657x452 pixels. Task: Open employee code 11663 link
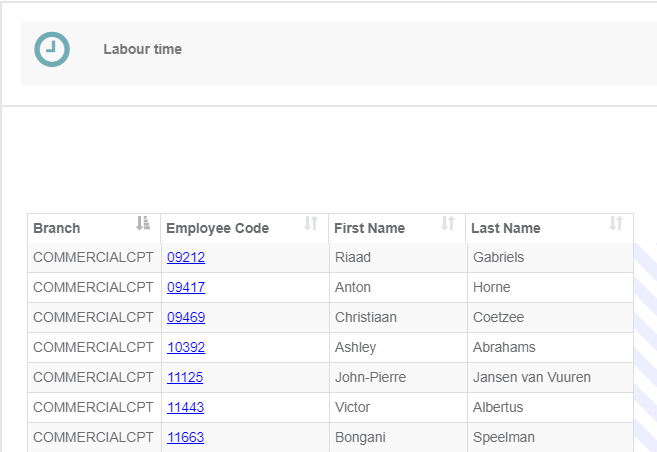(186, 437)
